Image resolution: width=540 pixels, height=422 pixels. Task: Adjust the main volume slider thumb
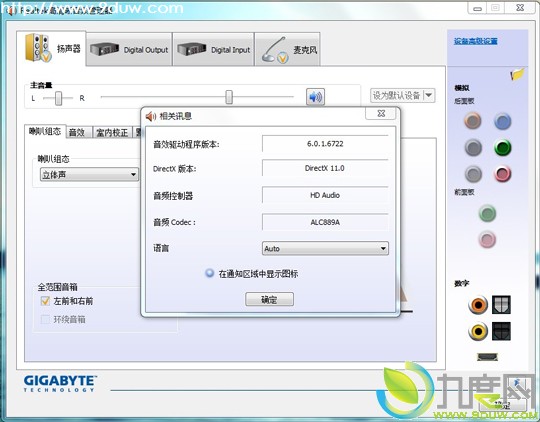229,97
